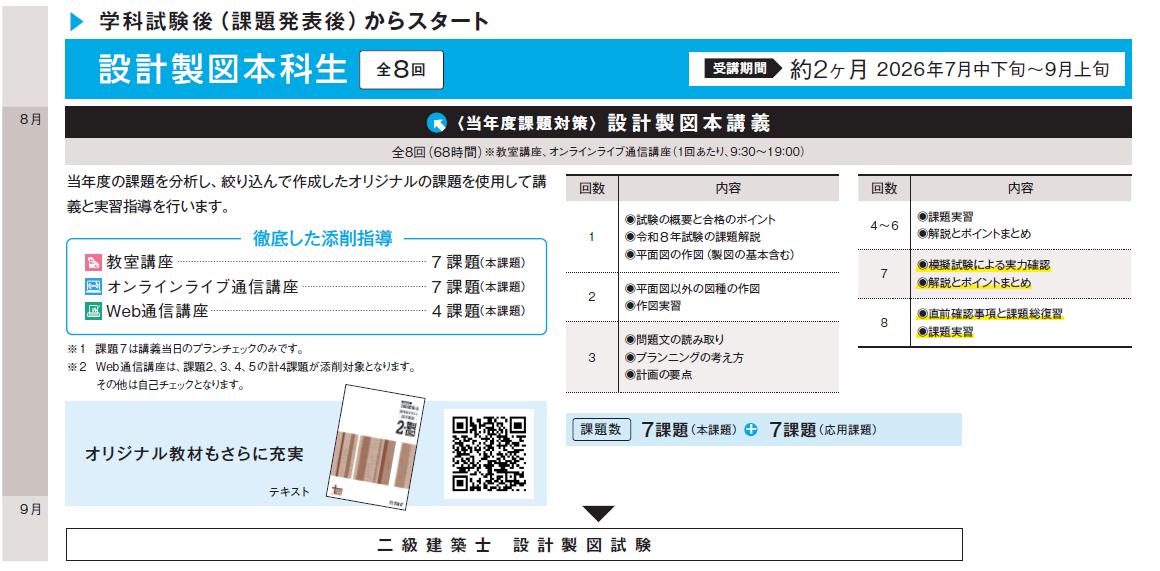The width and height of the screenshot is (1160, 571).
Task: Click the 全8回 badge
Action: pyautogui.click(x=401, y=70)
